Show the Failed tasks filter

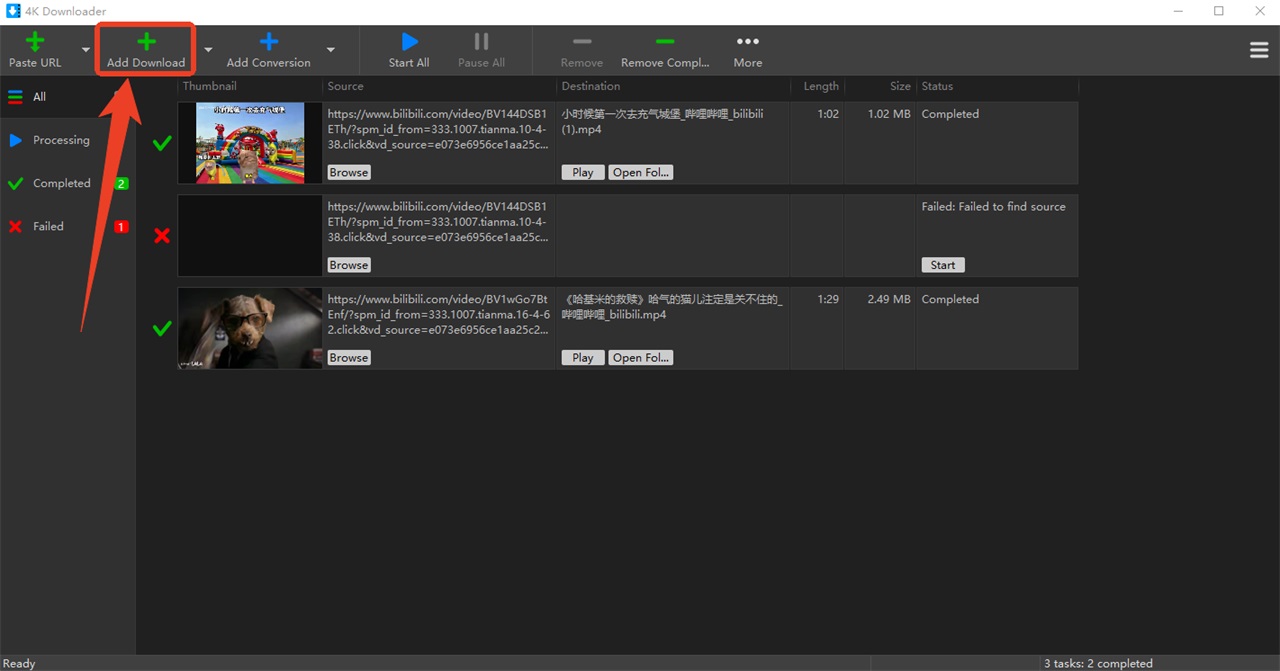(x=68, y=226)
